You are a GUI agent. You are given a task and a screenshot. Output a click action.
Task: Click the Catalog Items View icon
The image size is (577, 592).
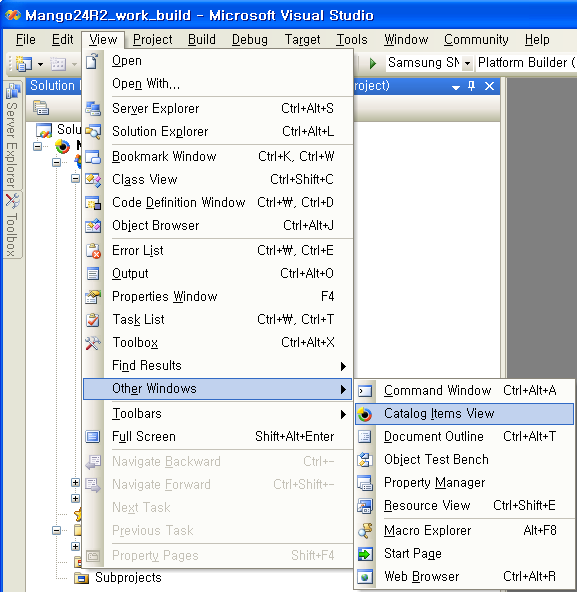click(365, 414)
